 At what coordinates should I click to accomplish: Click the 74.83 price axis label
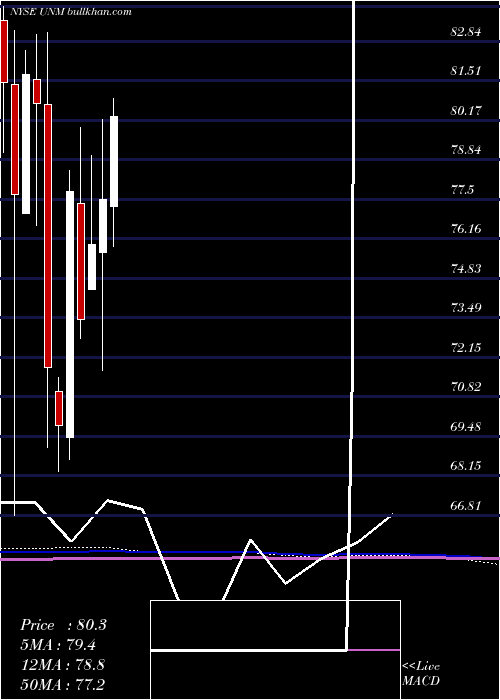(x=466, y=268)
